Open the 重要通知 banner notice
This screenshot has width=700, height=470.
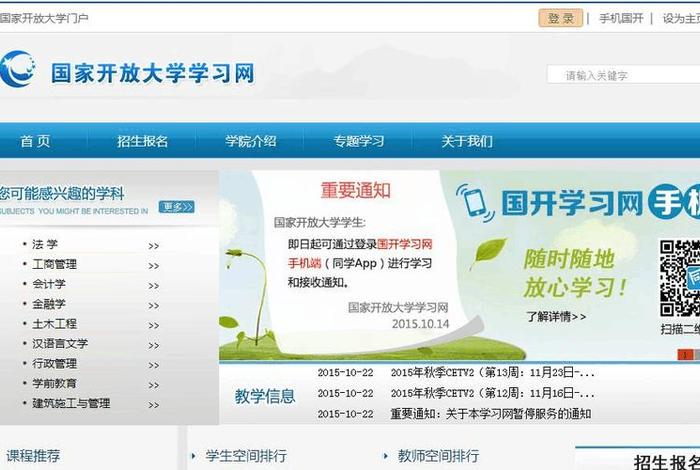click(x=356, y=191)
